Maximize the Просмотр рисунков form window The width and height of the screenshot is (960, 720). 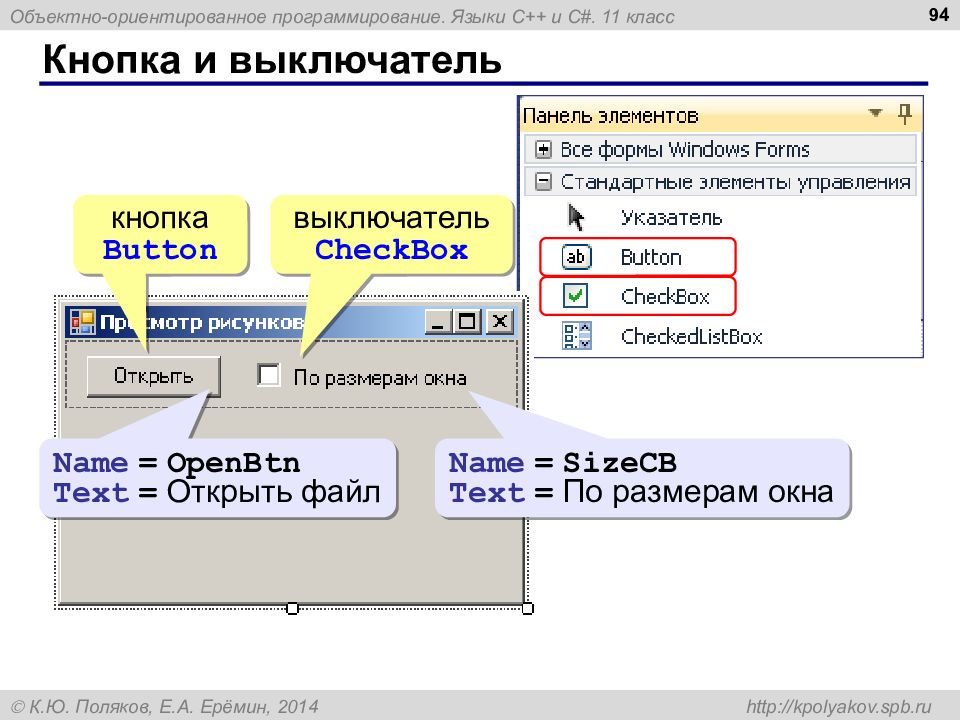[467, 321]
